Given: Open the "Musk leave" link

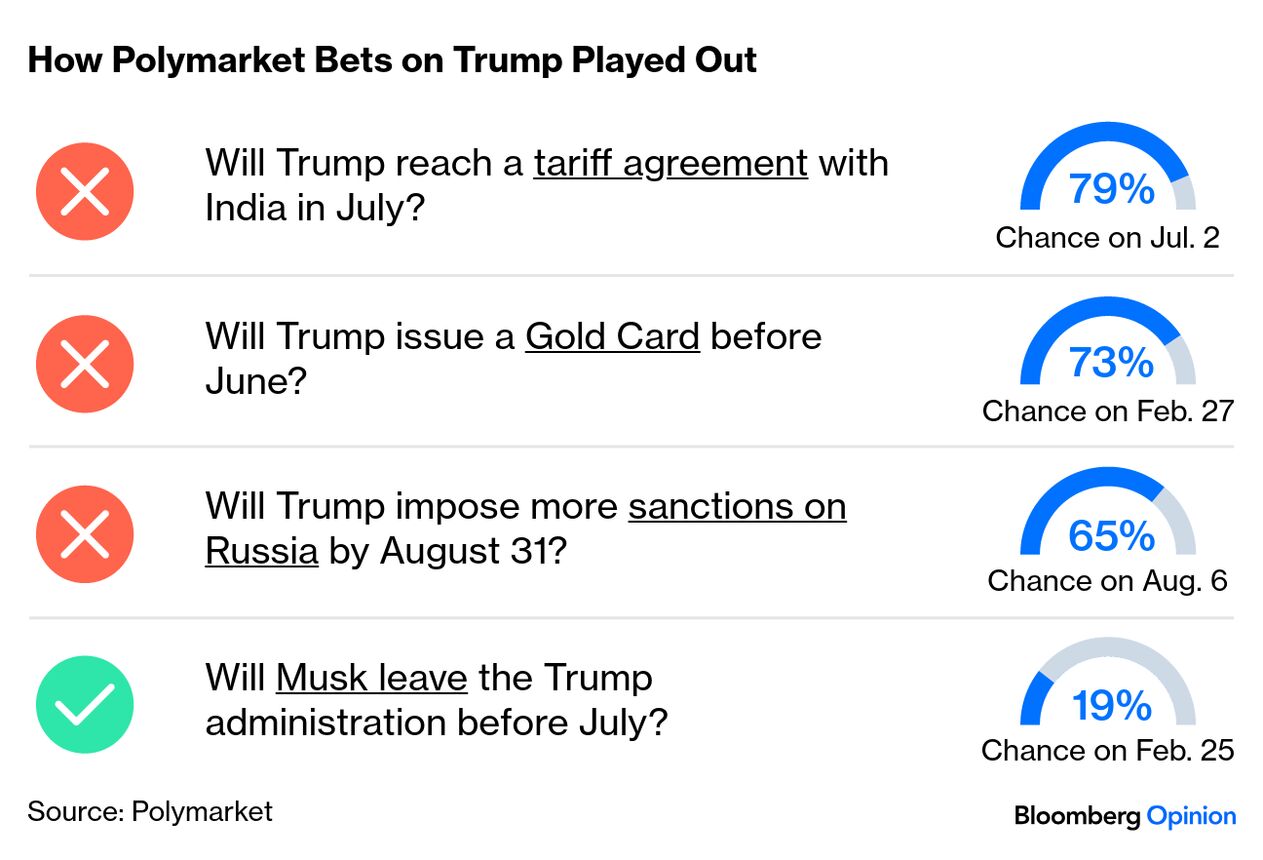Looking at the screenshot, I should pyautogui.click(x=372, y=678).
